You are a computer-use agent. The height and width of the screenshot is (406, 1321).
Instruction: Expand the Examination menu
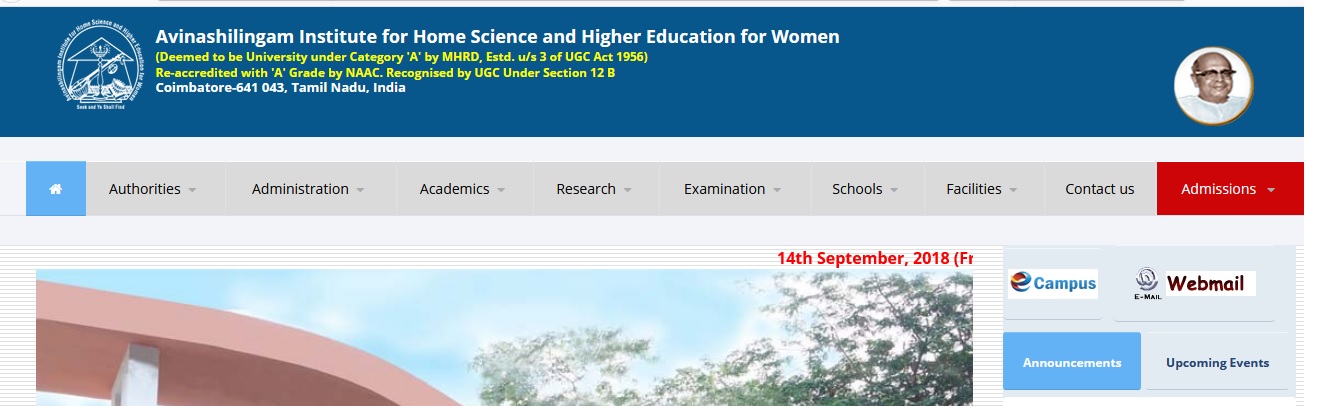[x=733, y=189]
